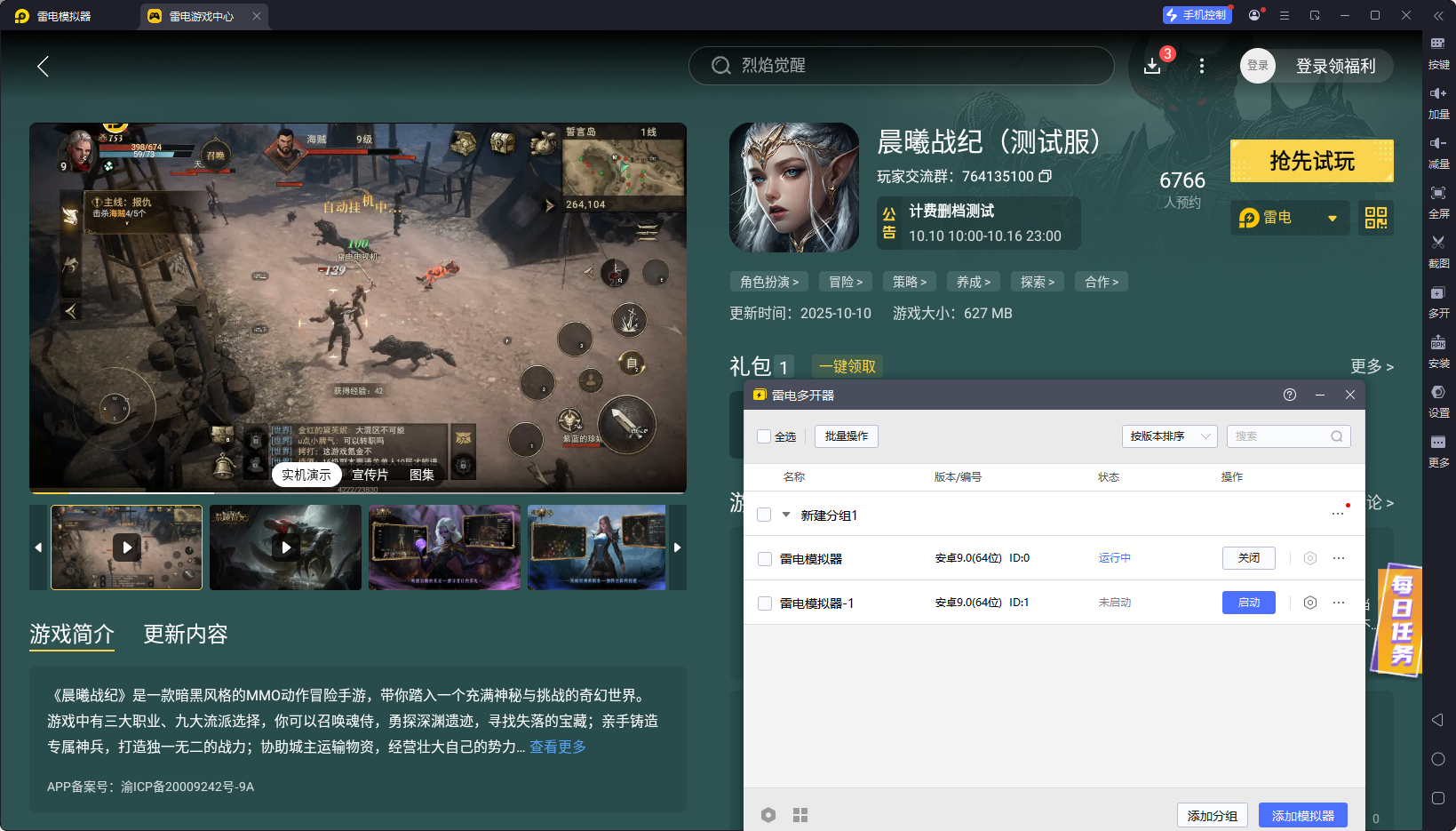The width and height of the screenshot is (1456, 831).
Task: Click 登录领福利 login button
Action: 1335,66
